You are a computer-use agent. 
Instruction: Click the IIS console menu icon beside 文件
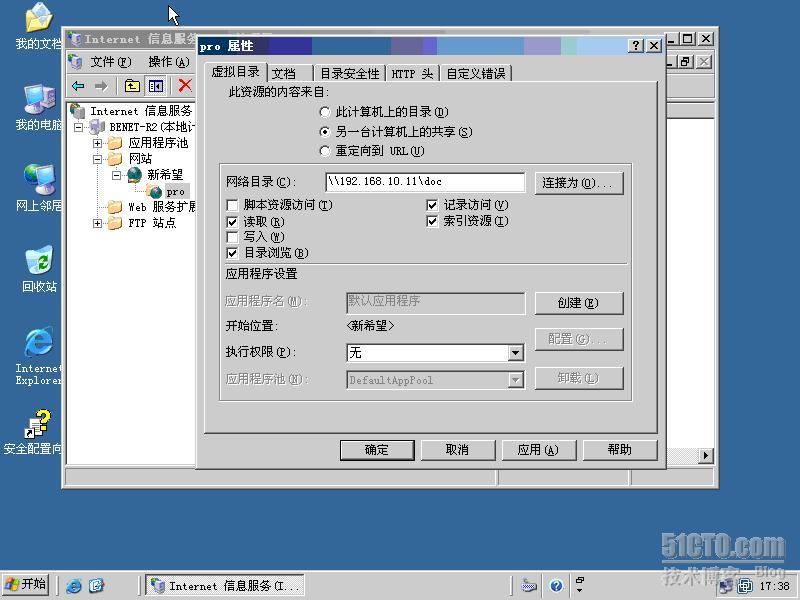[76, 62]
